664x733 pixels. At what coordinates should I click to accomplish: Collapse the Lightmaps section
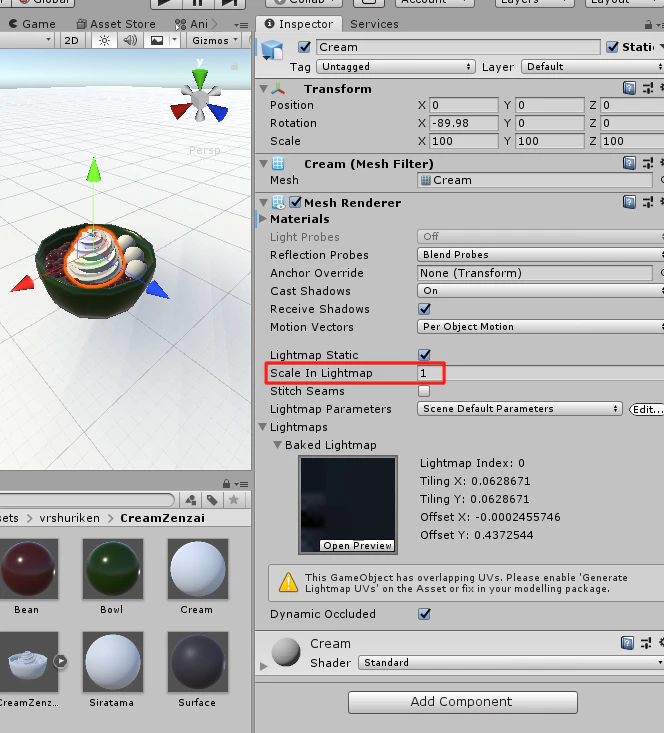coord(263,427)
